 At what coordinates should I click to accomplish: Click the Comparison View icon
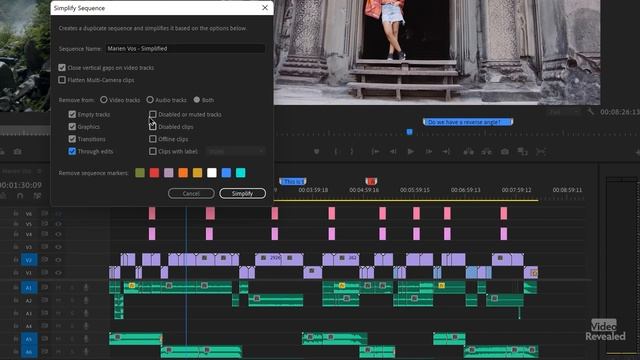523,151
